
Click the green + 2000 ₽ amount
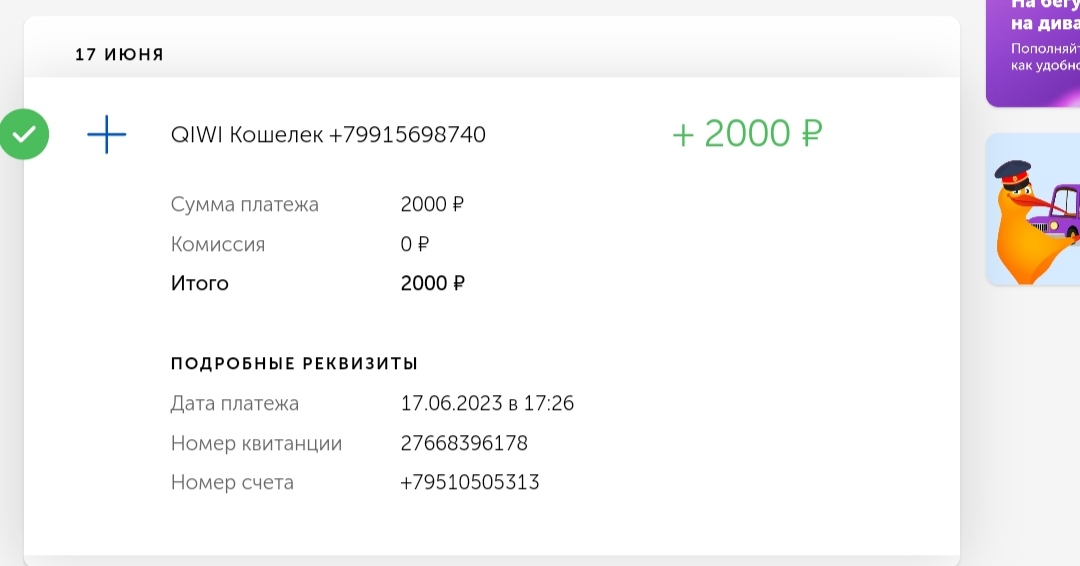coord(747,133)
